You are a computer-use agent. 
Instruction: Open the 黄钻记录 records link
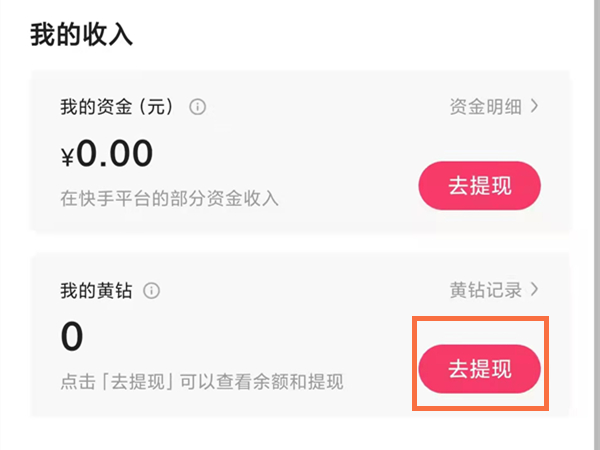click(x=484, y=291)
